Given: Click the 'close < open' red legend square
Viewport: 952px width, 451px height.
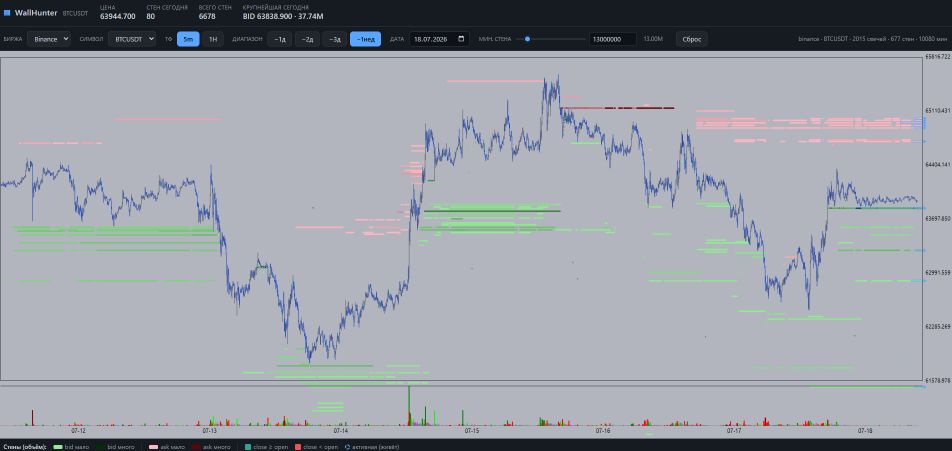Looking at the screenshot, I should [x=298, y=447].
